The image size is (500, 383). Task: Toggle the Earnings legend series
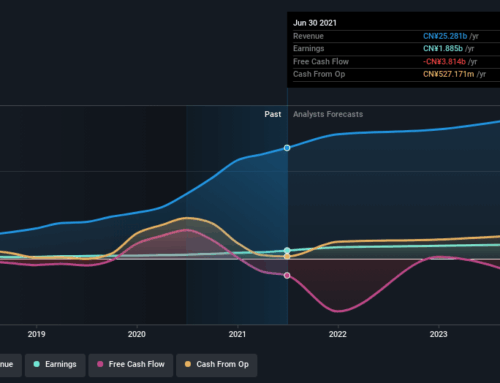tap(55, 365)
